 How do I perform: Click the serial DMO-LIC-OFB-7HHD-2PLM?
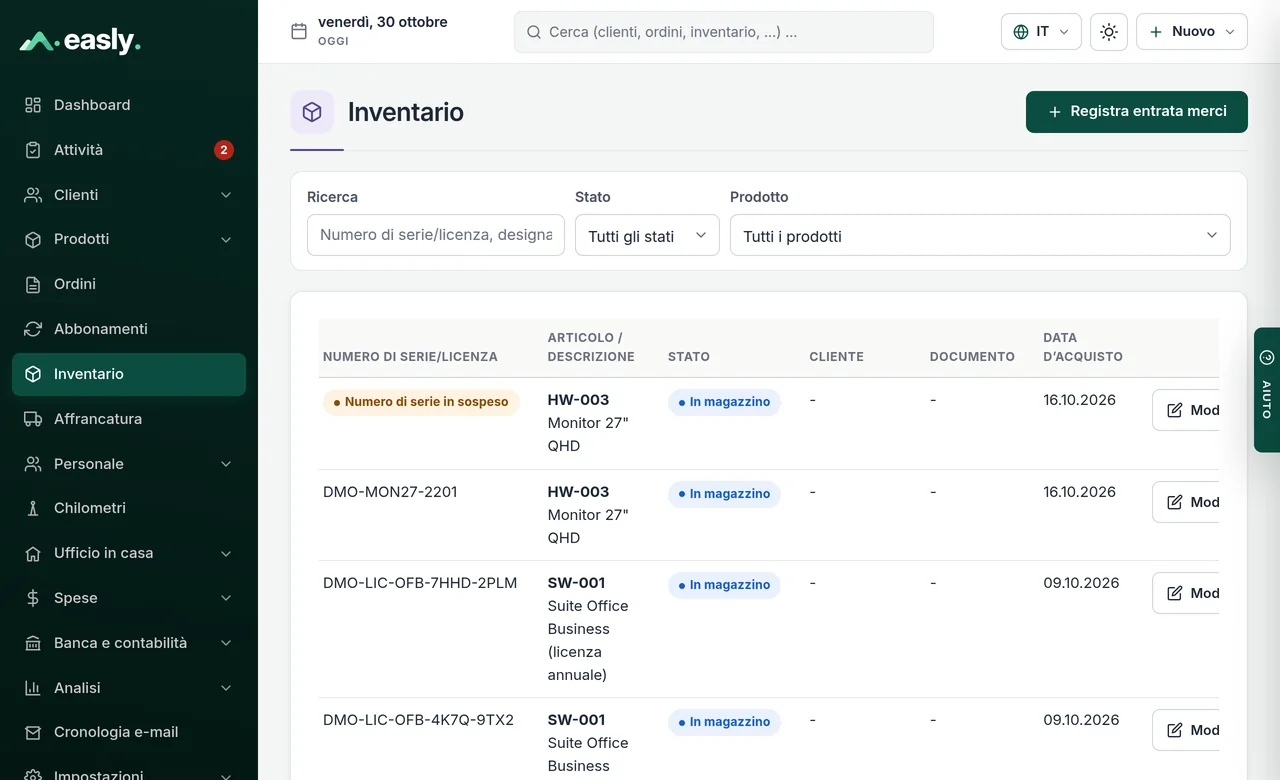tap(420, 583)
